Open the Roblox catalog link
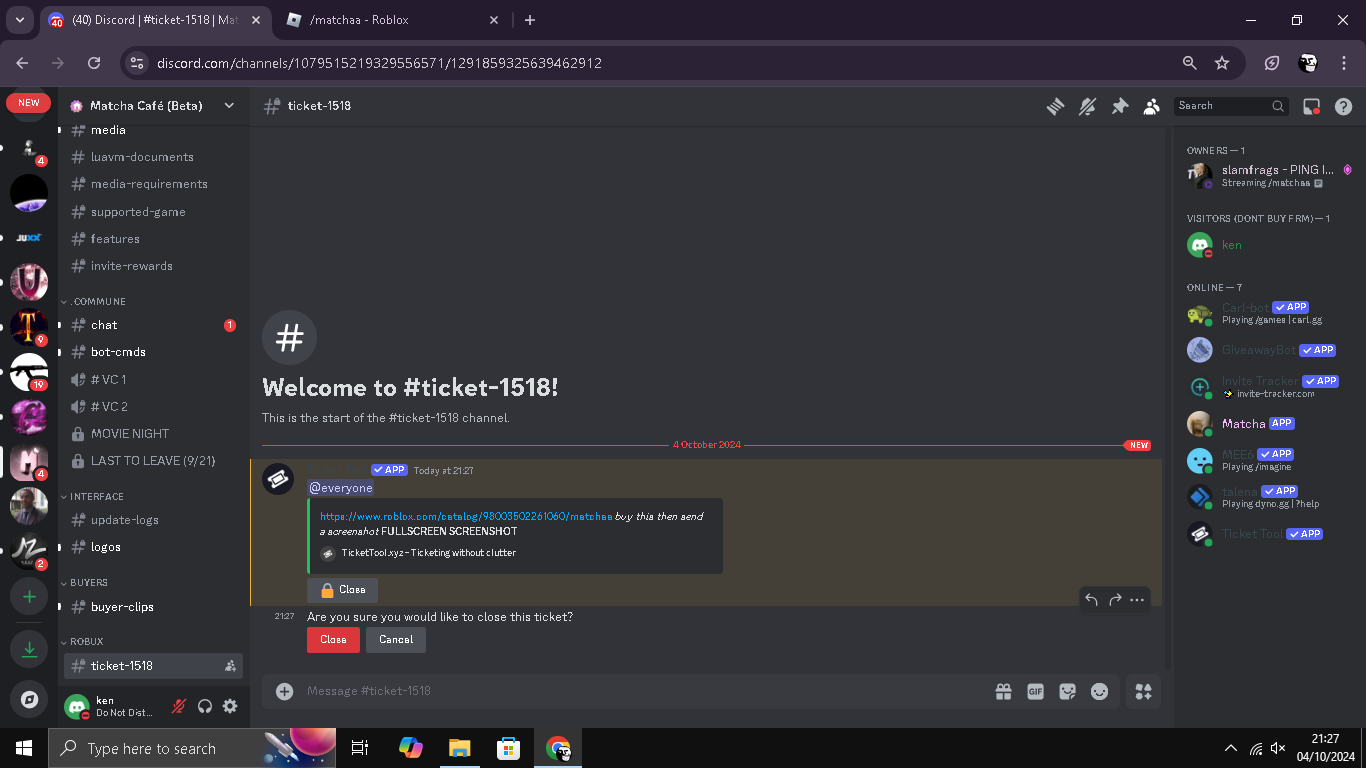This screenshot has width=1366, height=768. point(466,517)
